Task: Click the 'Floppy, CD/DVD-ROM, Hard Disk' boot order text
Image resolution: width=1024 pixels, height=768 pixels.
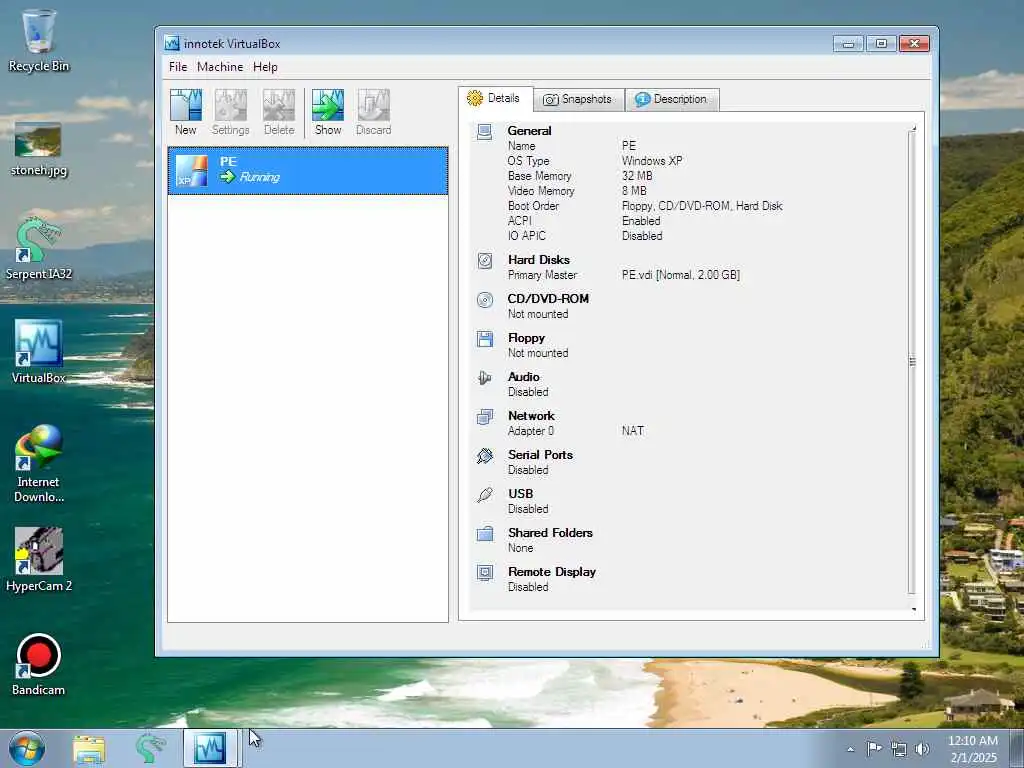Action: (702, 206)
